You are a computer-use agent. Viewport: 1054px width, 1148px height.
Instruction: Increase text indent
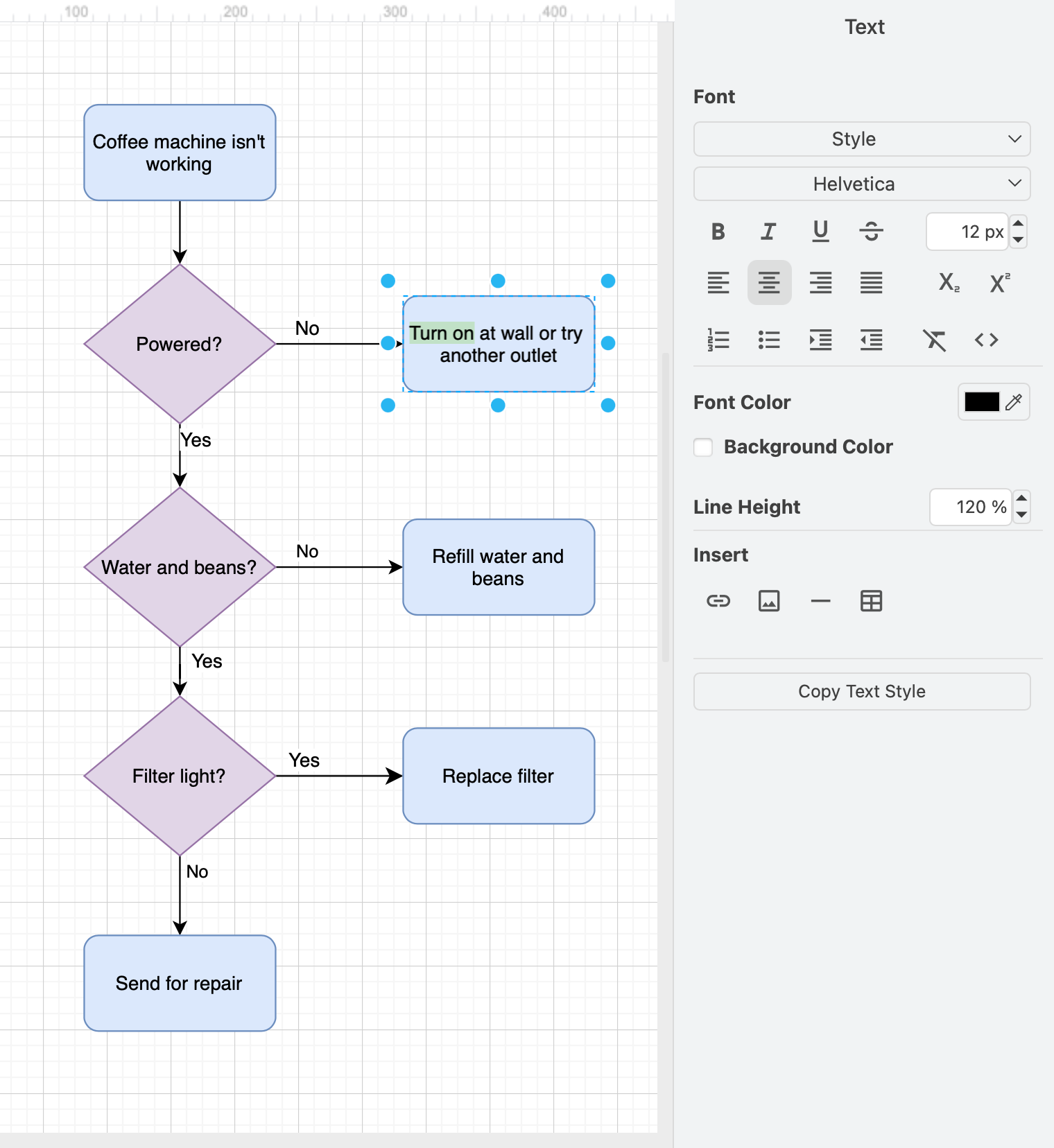tap(820, 340)
